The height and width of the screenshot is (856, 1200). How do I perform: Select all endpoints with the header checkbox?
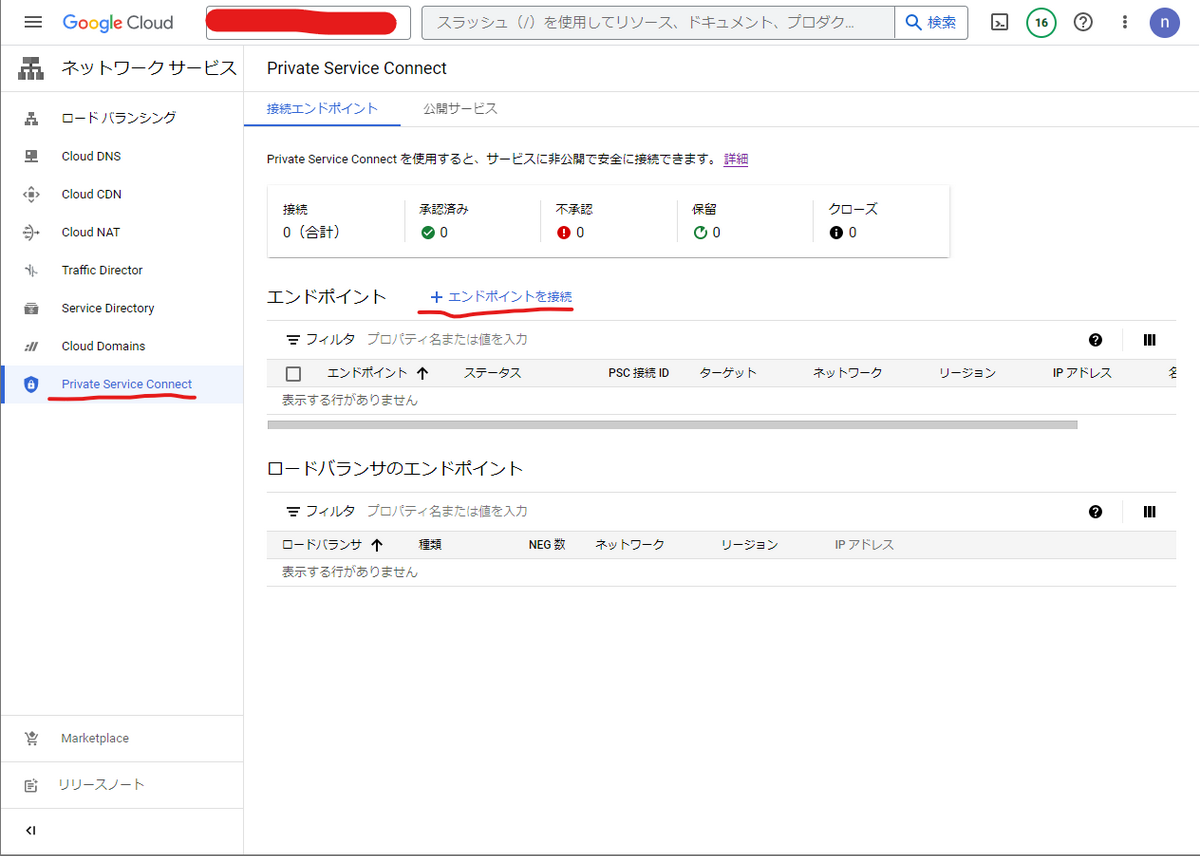tap(293, 373)
